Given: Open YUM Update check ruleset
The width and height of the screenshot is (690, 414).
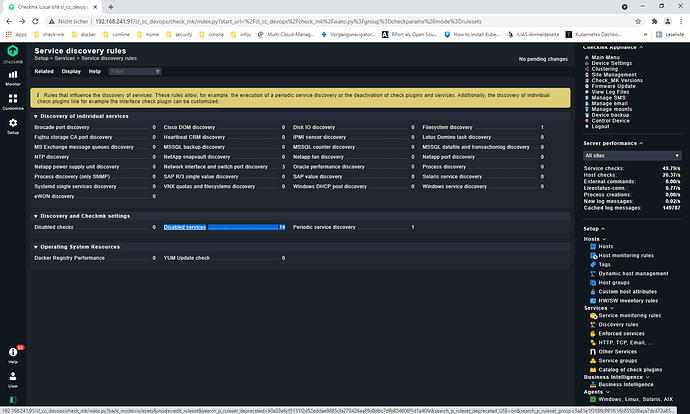Looking at the screenshot, I should pos(187,258).
